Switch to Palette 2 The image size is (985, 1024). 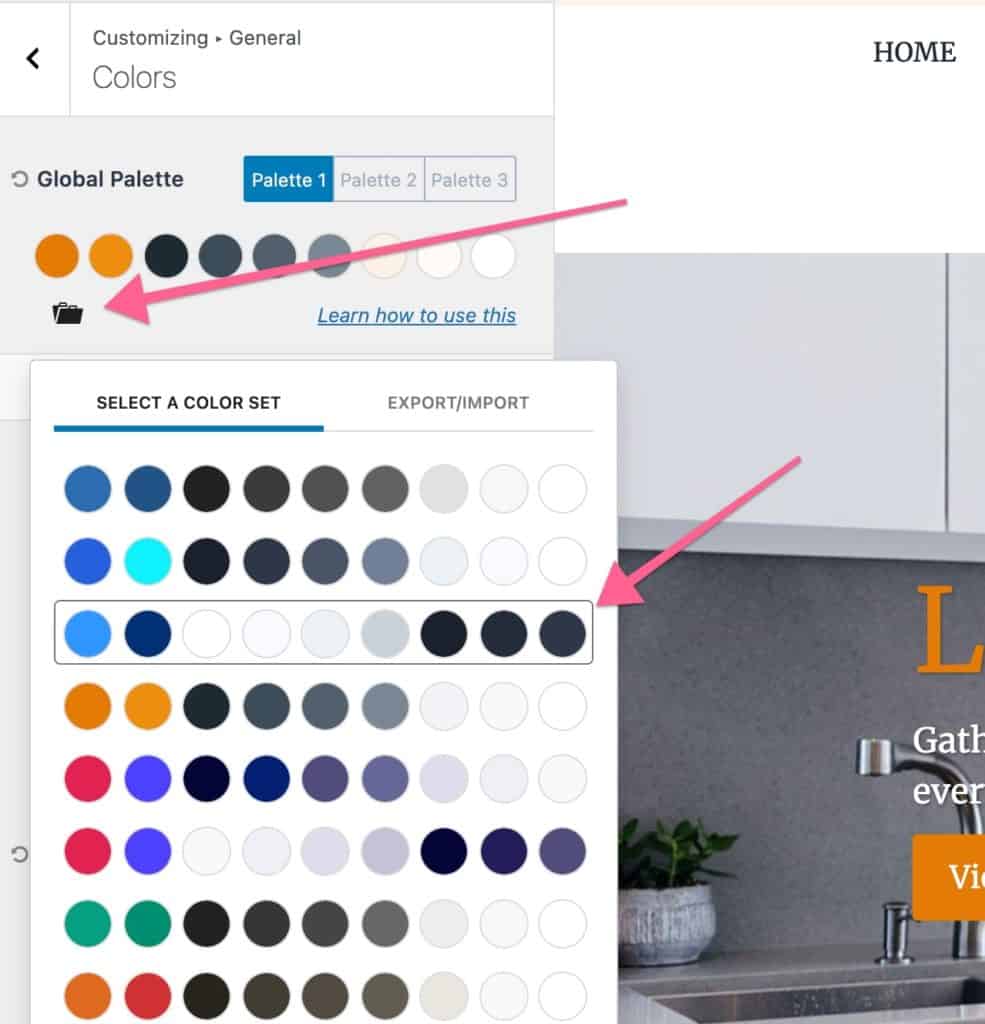[x=379, y=179]
